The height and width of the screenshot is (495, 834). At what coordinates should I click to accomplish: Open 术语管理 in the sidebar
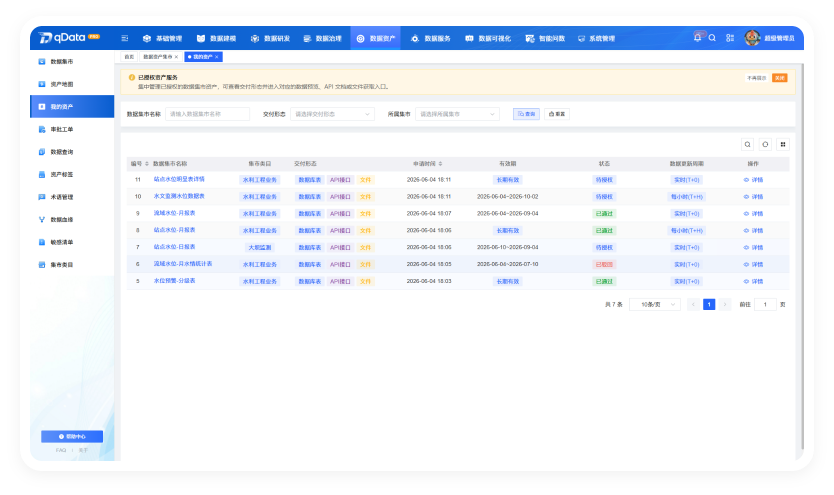pos(72,197)
